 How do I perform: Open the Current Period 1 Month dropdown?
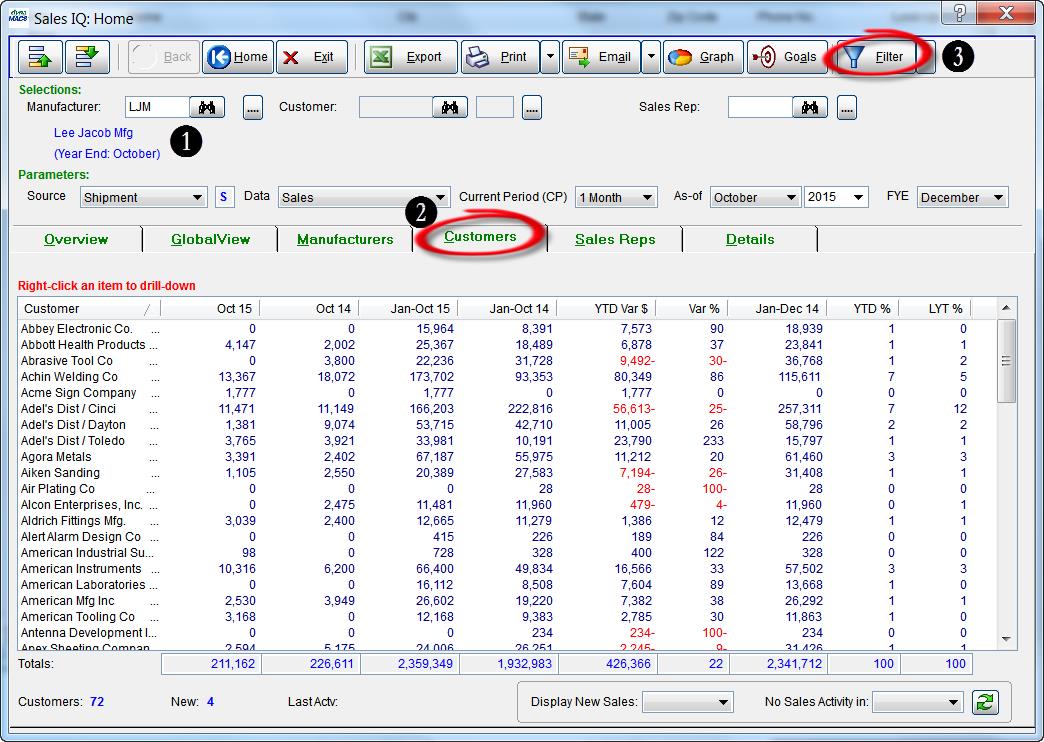coord(616,197)
